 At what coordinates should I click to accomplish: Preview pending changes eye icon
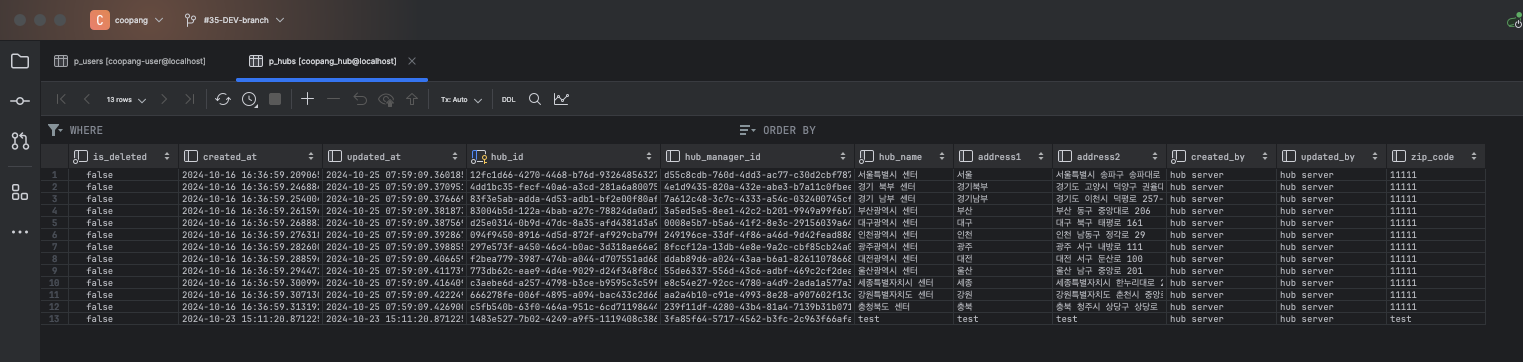(x=386, y=99)
